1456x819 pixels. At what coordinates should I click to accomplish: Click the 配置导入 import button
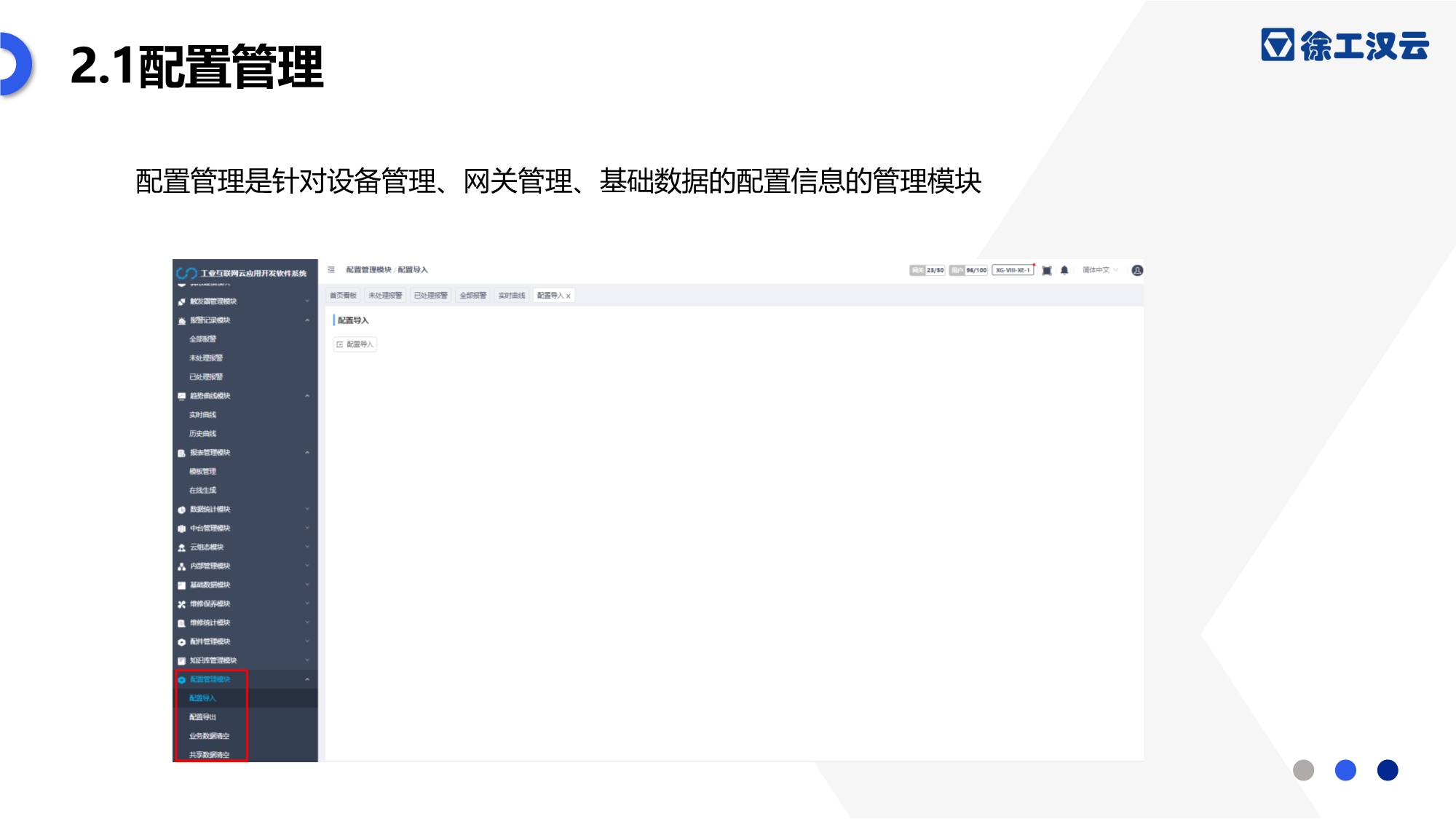[355, 344]
